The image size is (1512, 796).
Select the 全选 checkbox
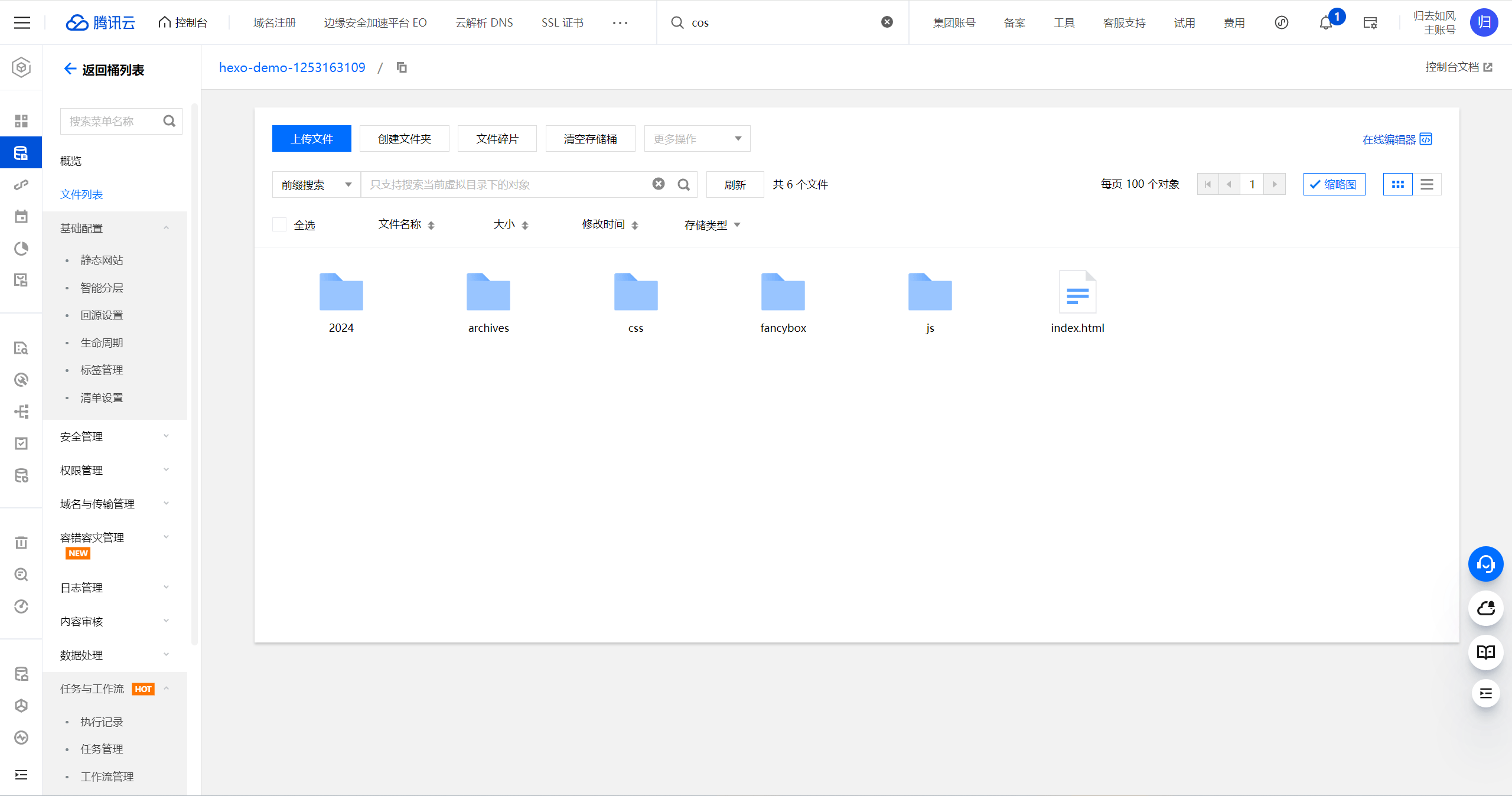(x=279, y=223)
